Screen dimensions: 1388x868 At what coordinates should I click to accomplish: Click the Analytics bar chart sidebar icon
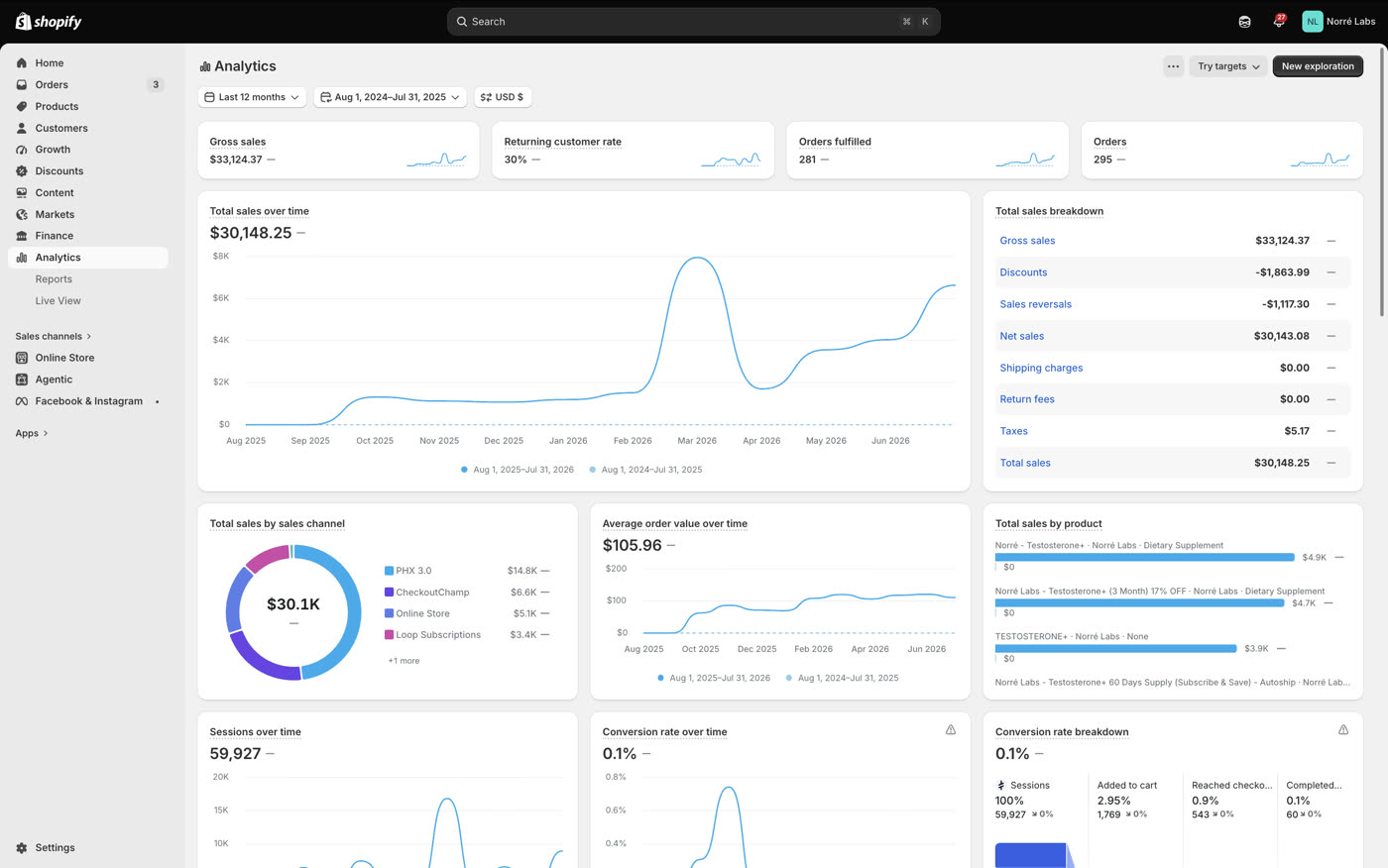(x=22, y=258)
